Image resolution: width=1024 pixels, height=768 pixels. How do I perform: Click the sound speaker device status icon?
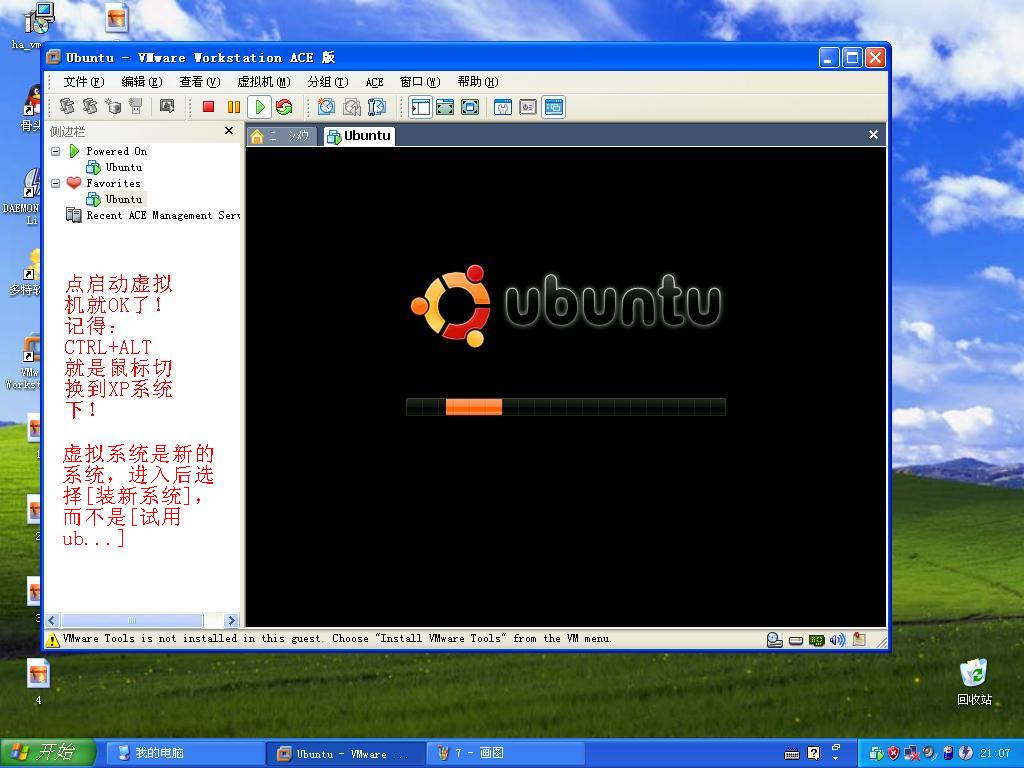837,640
